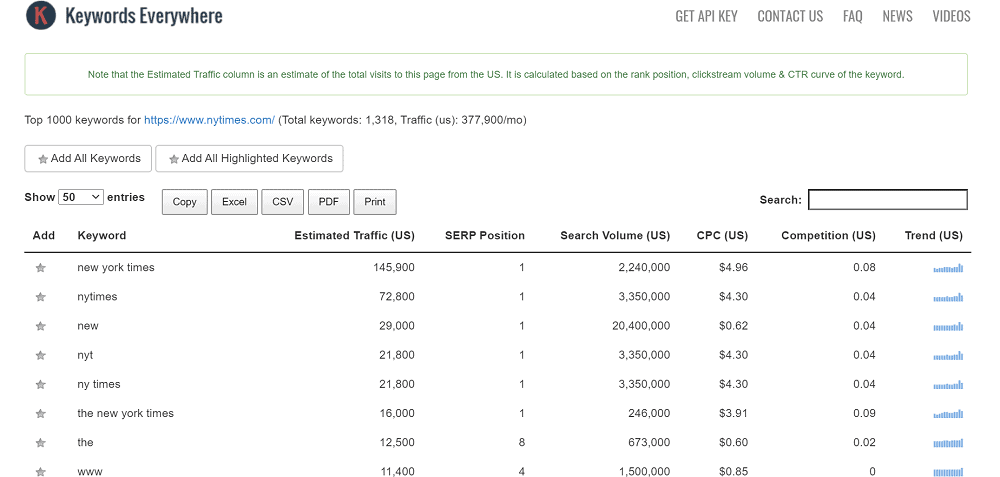This screenshot has height=477, width=1000.
Task: Open the GET API KEY menu item
Action: pyautogui.click(x=706, y=16)
